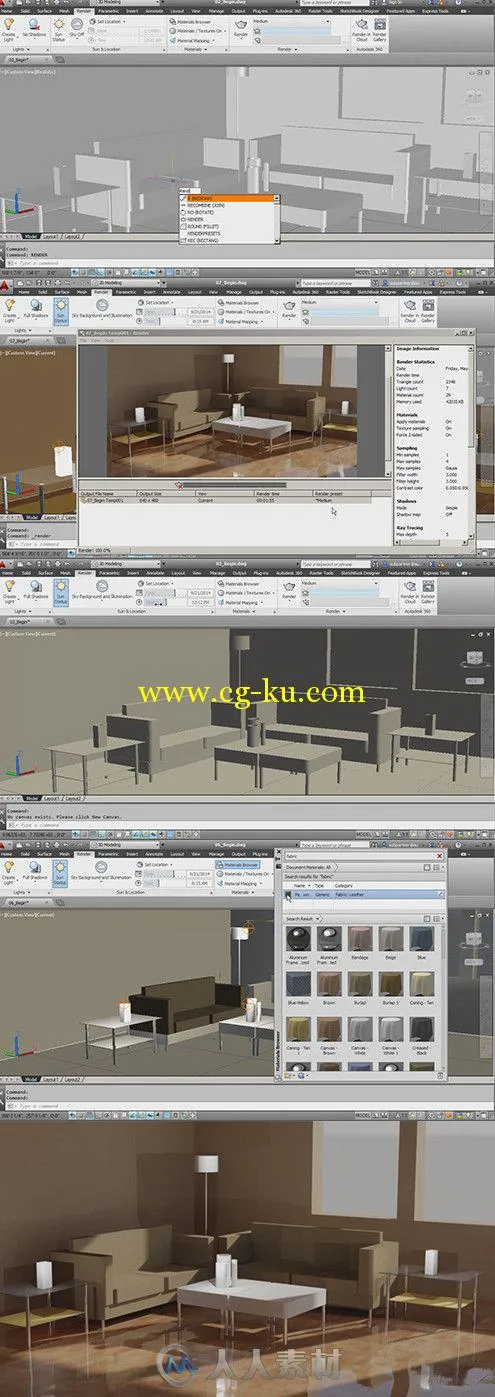Click the No Shadows lighting button
The width and height of the screenshot is (495, 1397).
pos(35,27)
